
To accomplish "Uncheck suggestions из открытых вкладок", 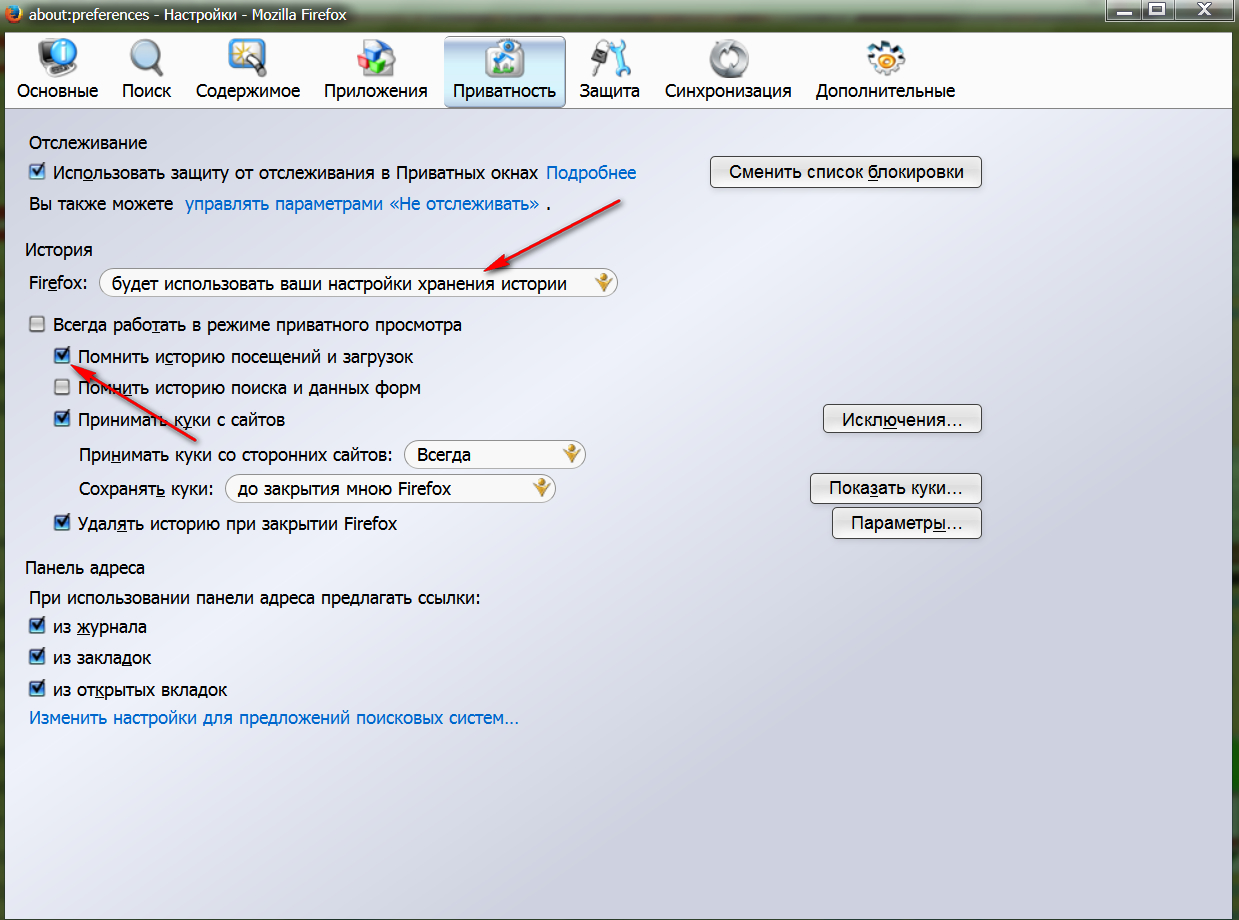I will click(x=37, y=689).
